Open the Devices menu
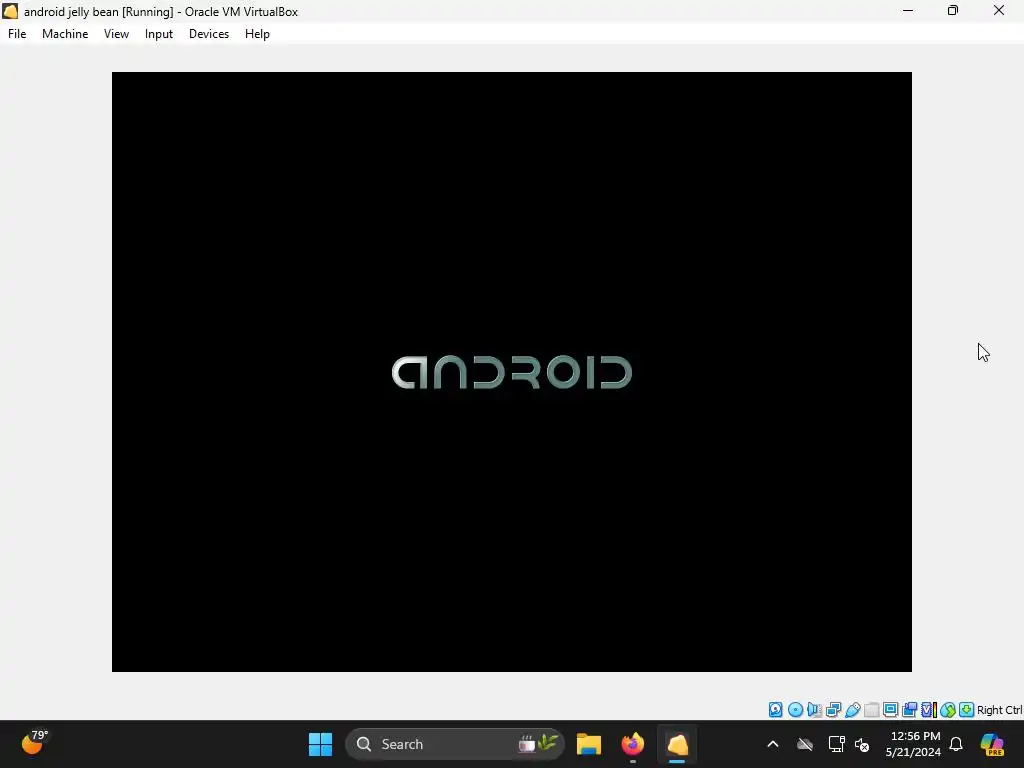Screen dimensions: 1024x768 (x=209, y=34)
